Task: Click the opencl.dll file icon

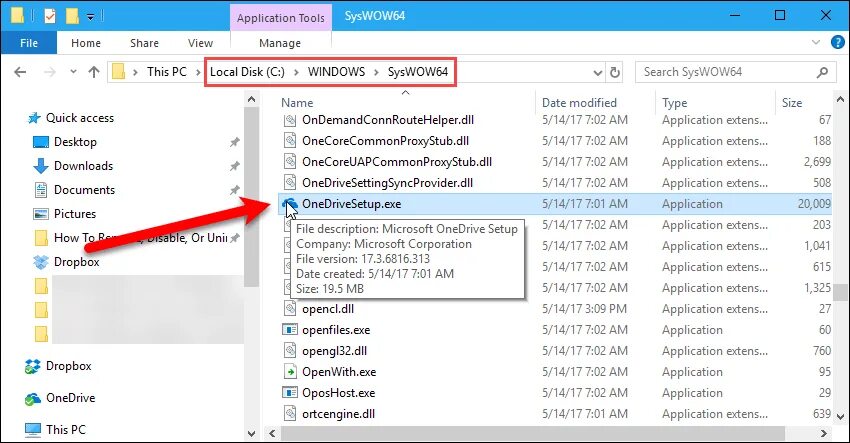Action: point(290,309)
